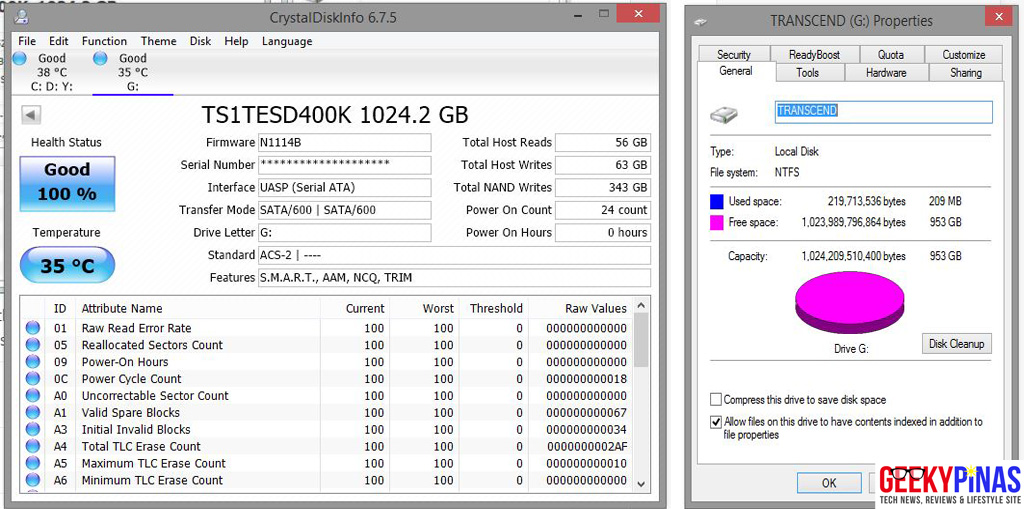Viewport: 1024px width, 509px height.
Task: Switch to the Hardware tab
Action: (886, 73)
